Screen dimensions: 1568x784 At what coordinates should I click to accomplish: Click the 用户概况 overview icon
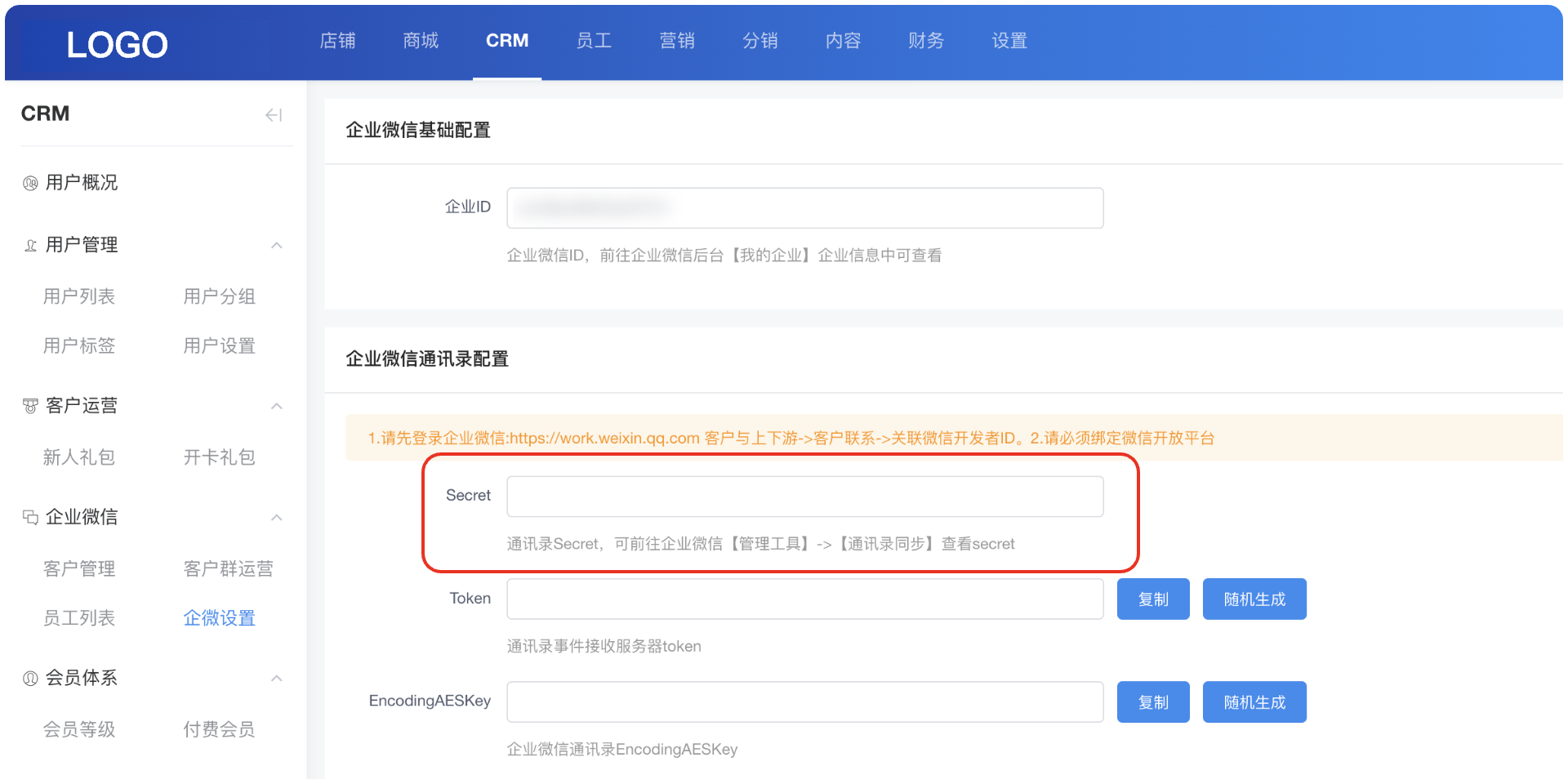point(30,183)
